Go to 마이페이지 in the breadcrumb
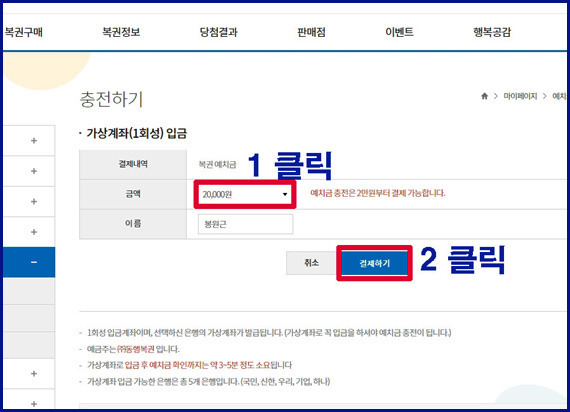Screen dimensions: 570x412 click(520, 96)
